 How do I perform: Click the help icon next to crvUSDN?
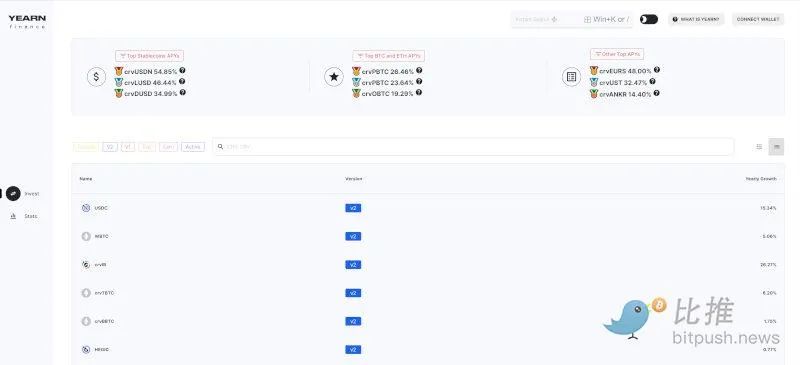(x=182, y=70)
